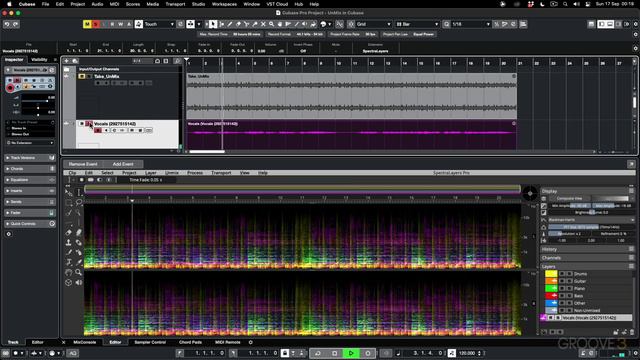Select the Vocals track in track list

pyautogui.click(x=127, y=134)
